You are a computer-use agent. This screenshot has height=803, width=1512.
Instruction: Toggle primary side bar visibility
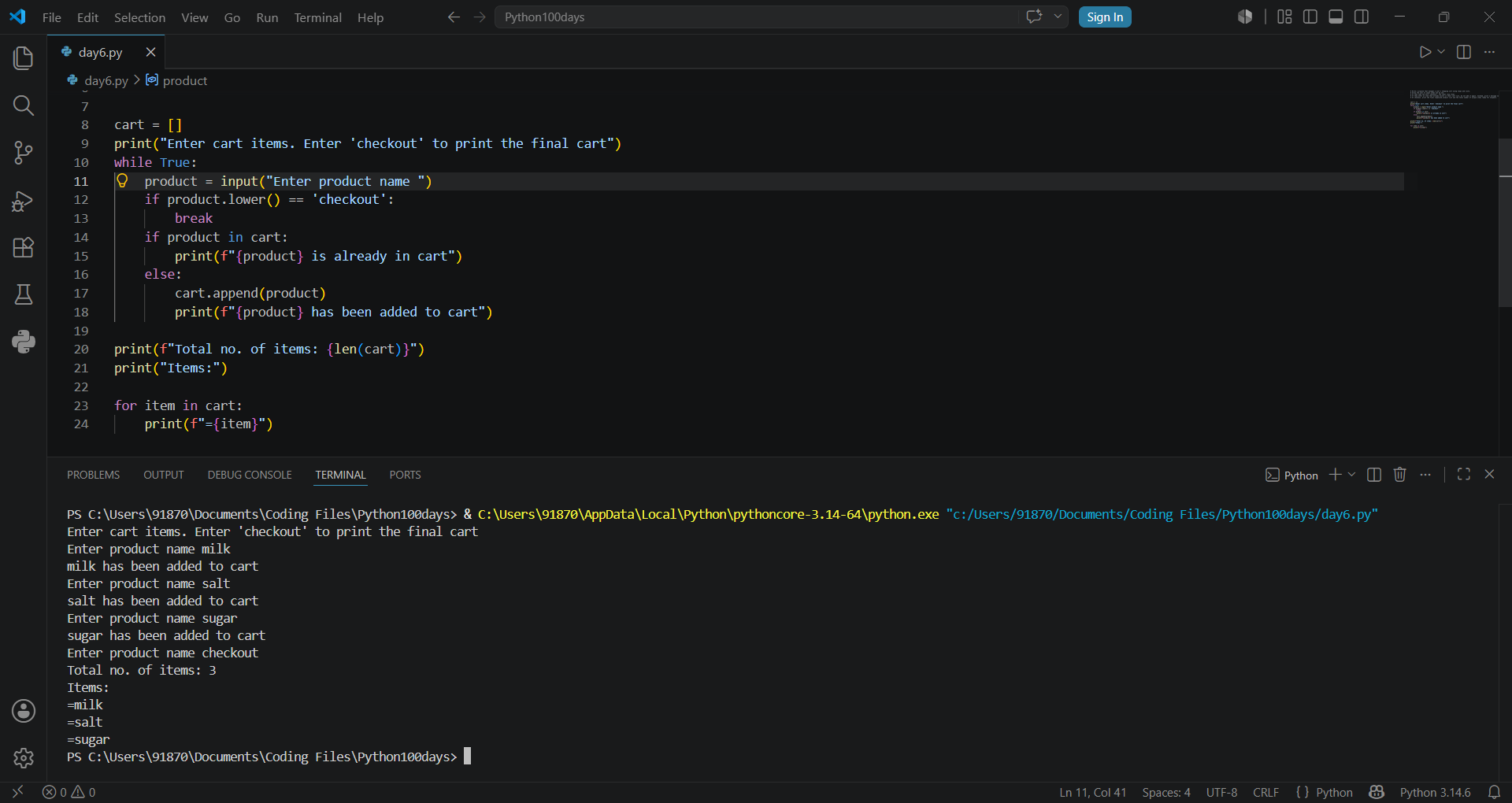[x=1310, y=17]
